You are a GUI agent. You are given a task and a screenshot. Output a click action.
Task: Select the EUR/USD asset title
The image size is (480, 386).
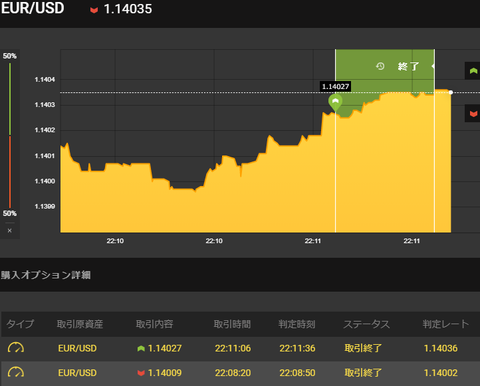32,8
